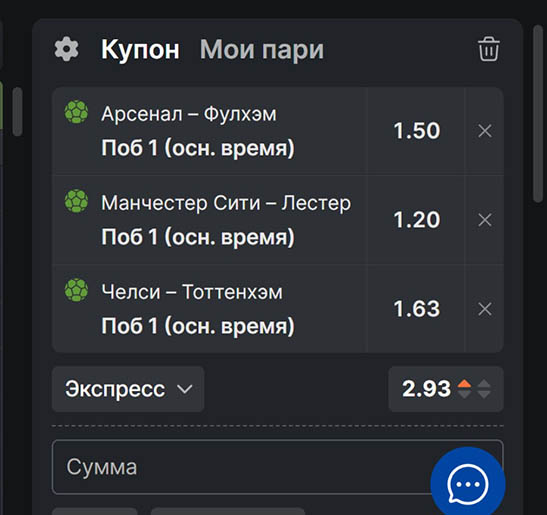The width and height of the screenshot is (547, 515).
Task: Click football icon beside Челси – Тоттенхэм
Action: 76,290
